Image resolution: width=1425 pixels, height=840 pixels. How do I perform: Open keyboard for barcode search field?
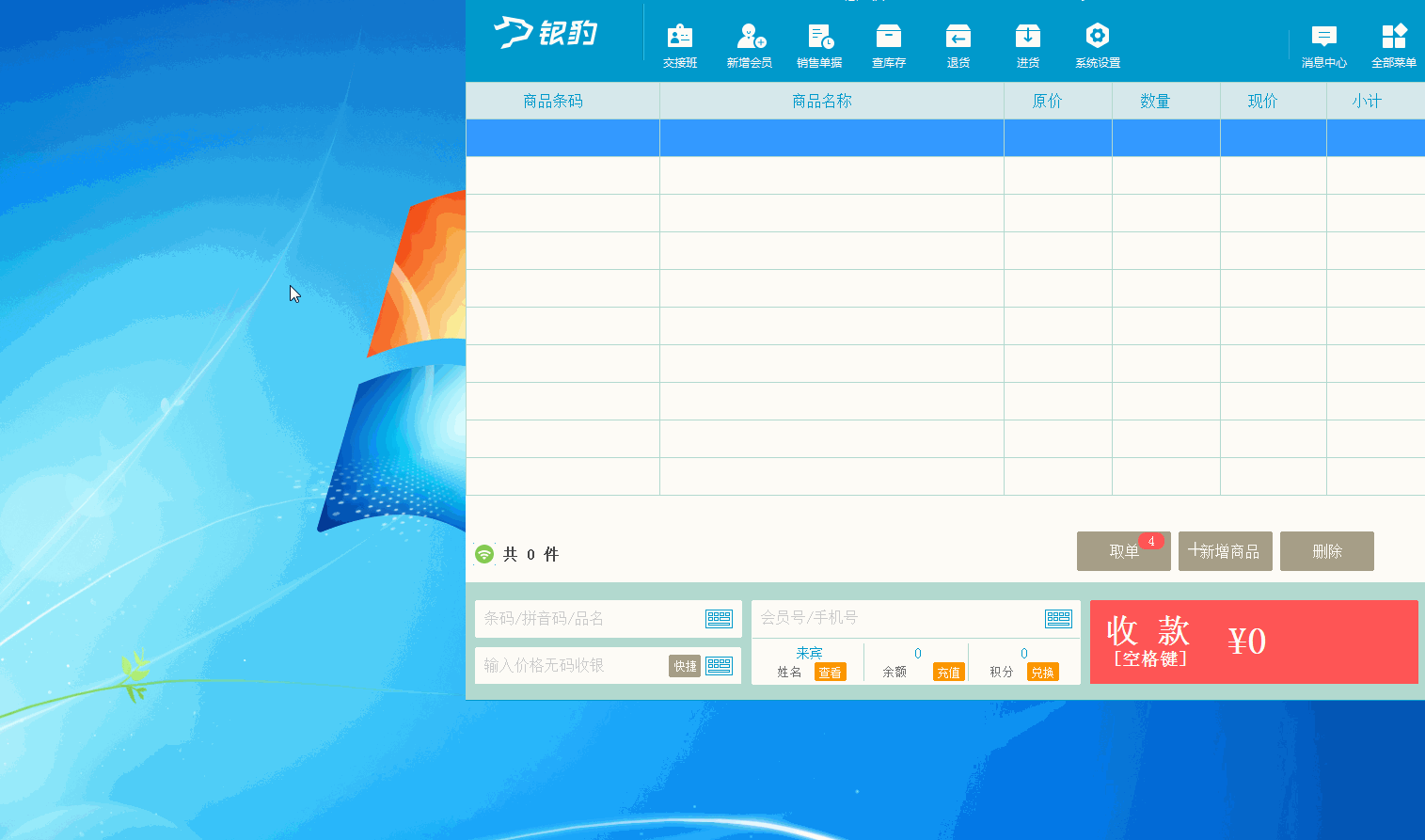click(x=719, y=618)
